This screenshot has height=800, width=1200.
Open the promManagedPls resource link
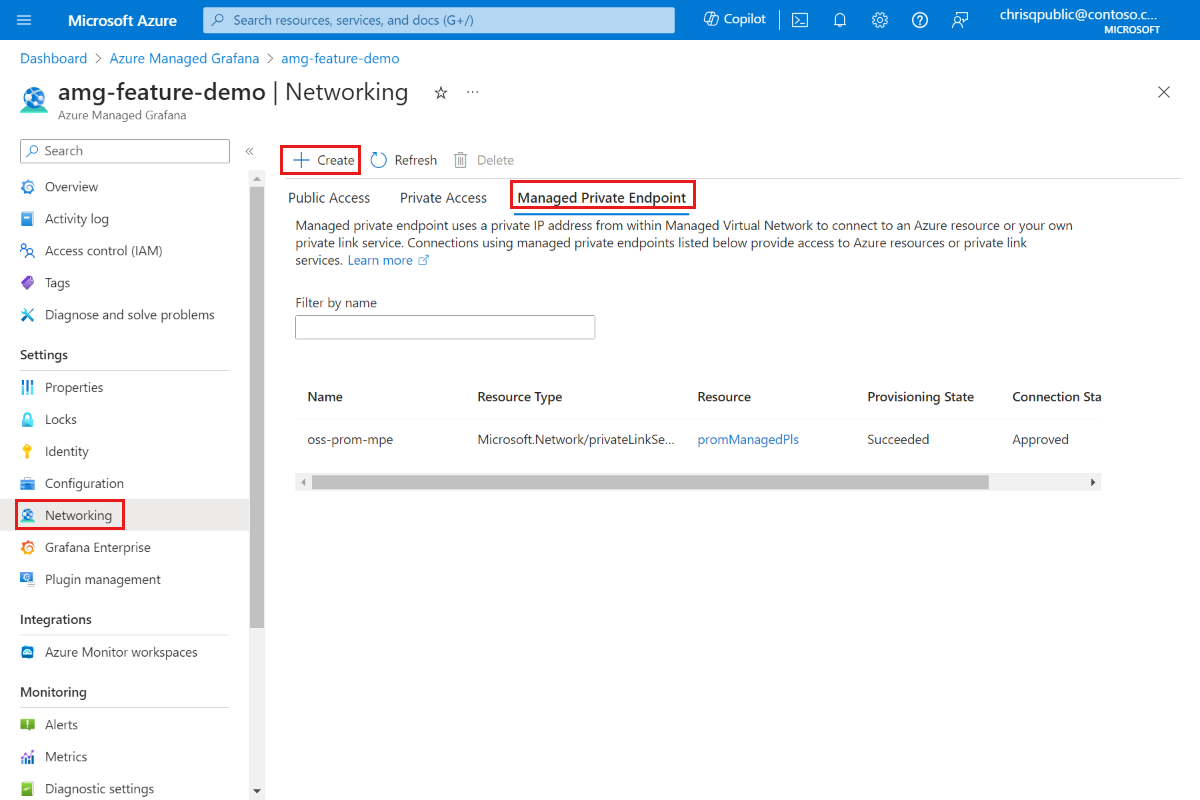[747, 439]
